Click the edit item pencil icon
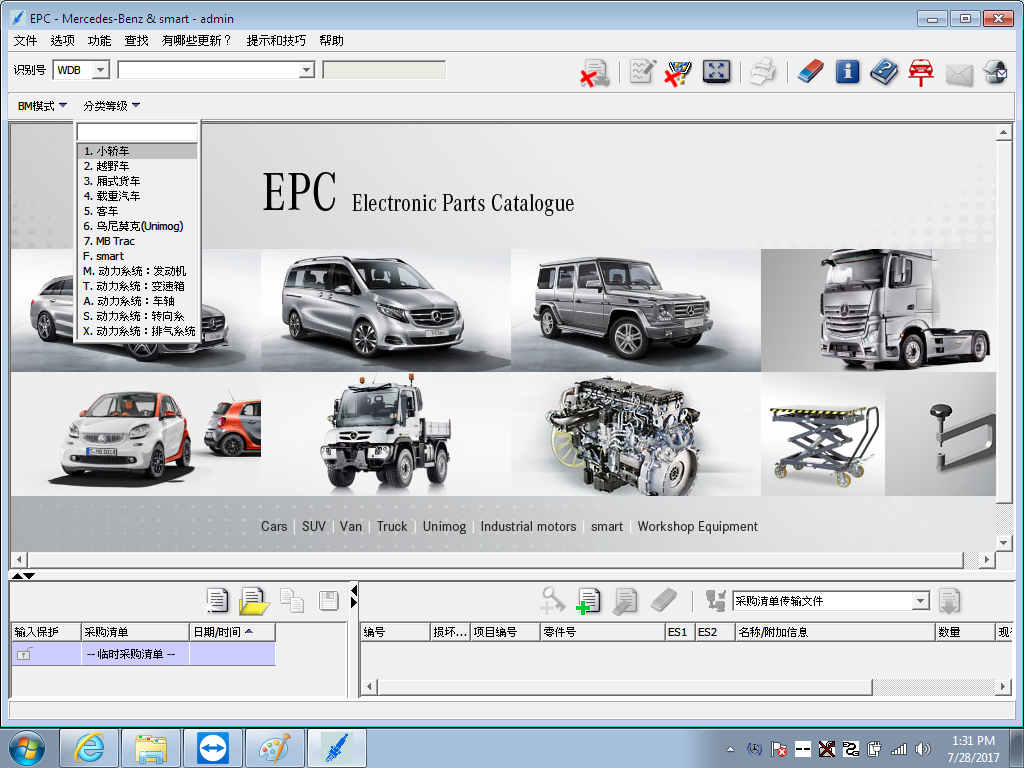This screenshot has width=1024, height=768. [625, 601]
